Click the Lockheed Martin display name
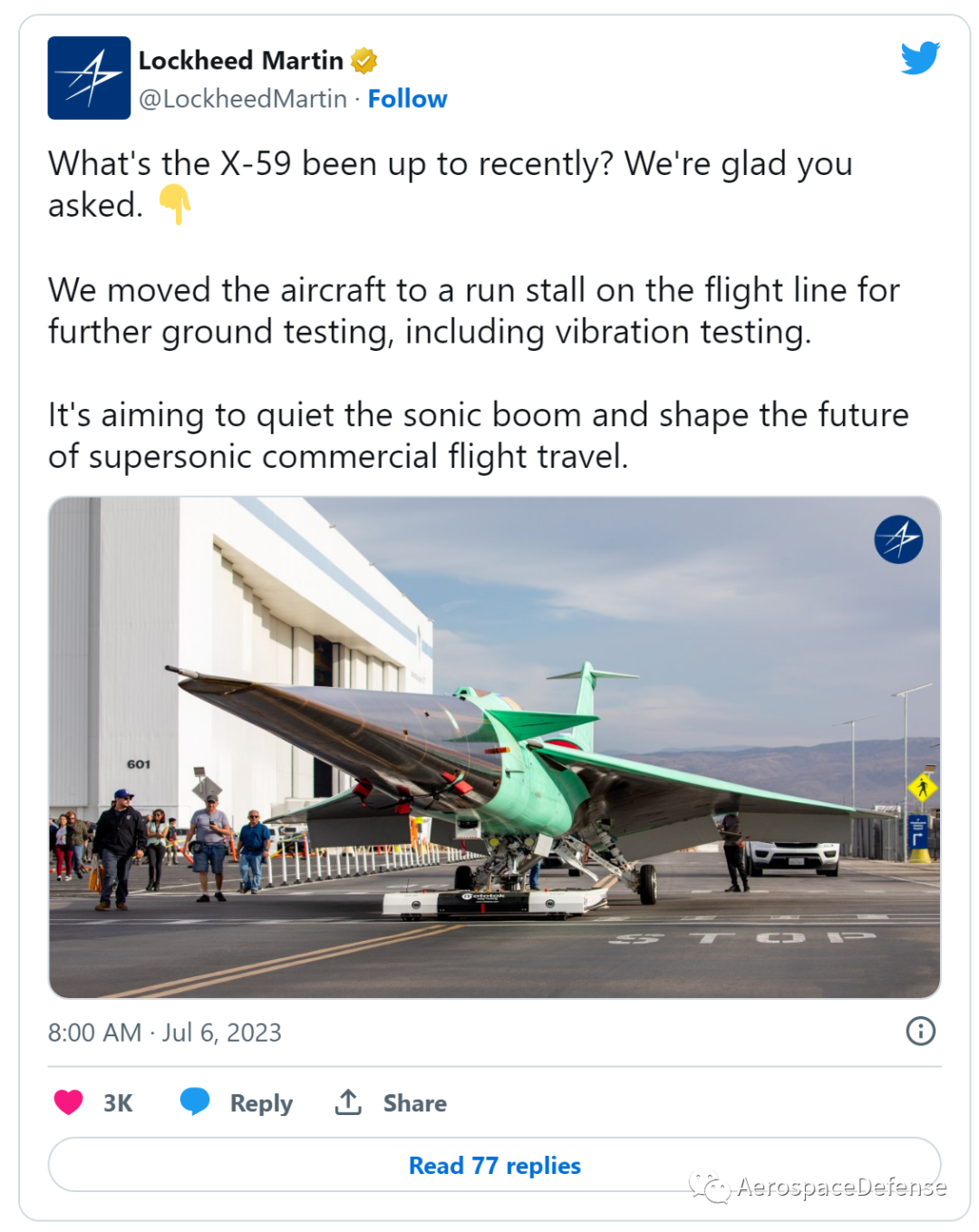The width and height of the screenshot is (979, 1232). (241, 61)
